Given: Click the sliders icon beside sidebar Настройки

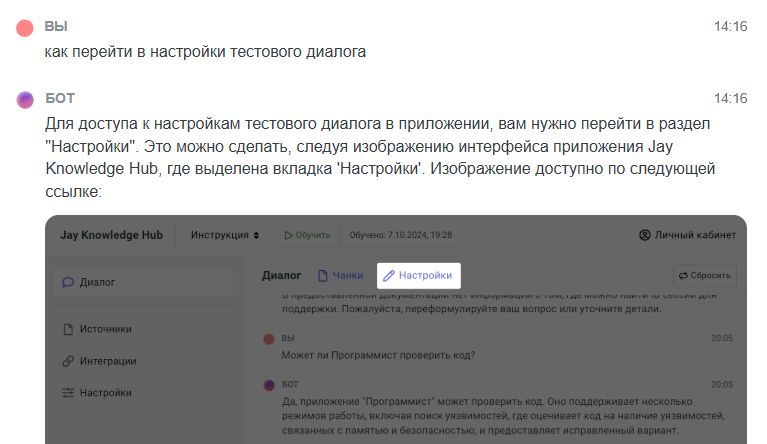Looking at the screenshot, I should (68, 393).
